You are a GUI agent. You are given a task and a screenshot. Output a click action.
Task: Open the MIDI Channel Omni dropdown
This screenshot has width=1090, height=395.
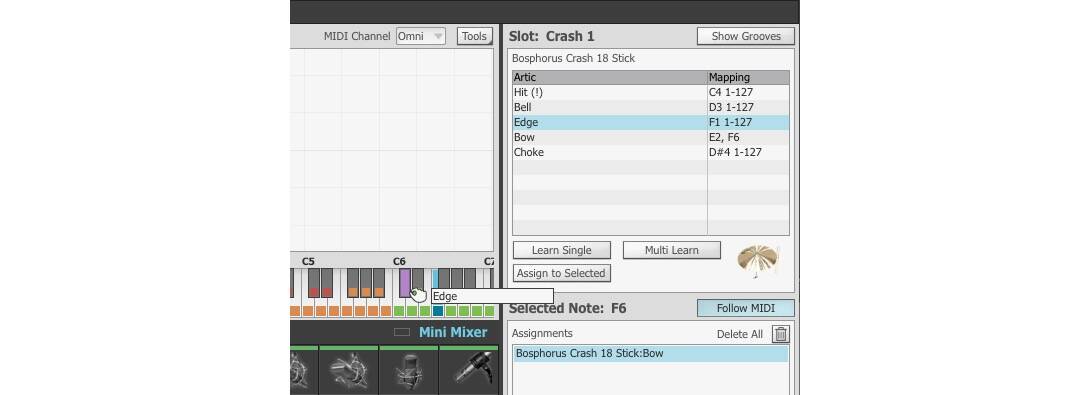(x=421, y=36)
